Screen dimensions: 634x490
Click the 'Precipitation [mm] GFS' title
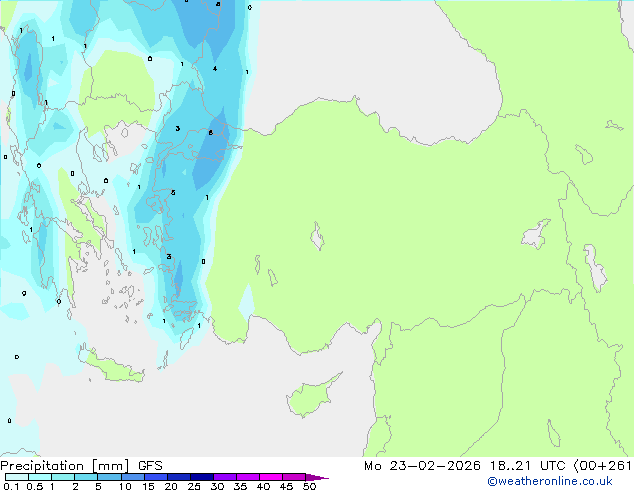point(81,466)
